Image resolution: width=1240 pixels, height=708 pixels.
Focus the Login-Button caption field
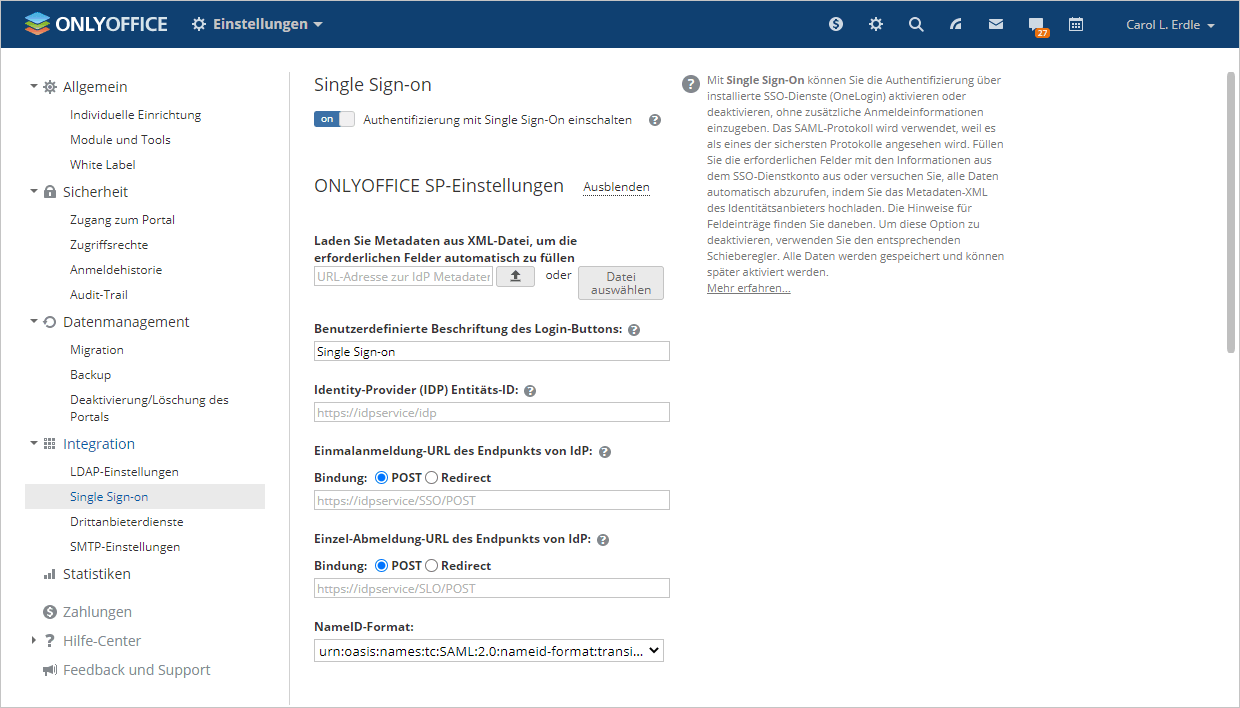[492, 351]
